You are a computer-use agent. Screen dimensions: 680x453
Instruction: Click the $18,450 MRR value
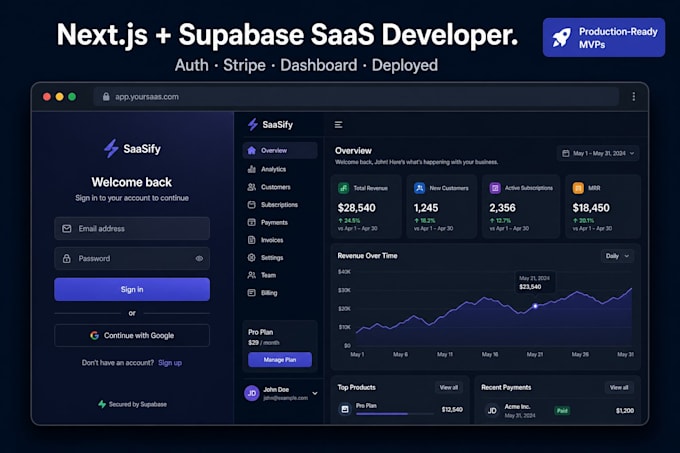[591, 208]
